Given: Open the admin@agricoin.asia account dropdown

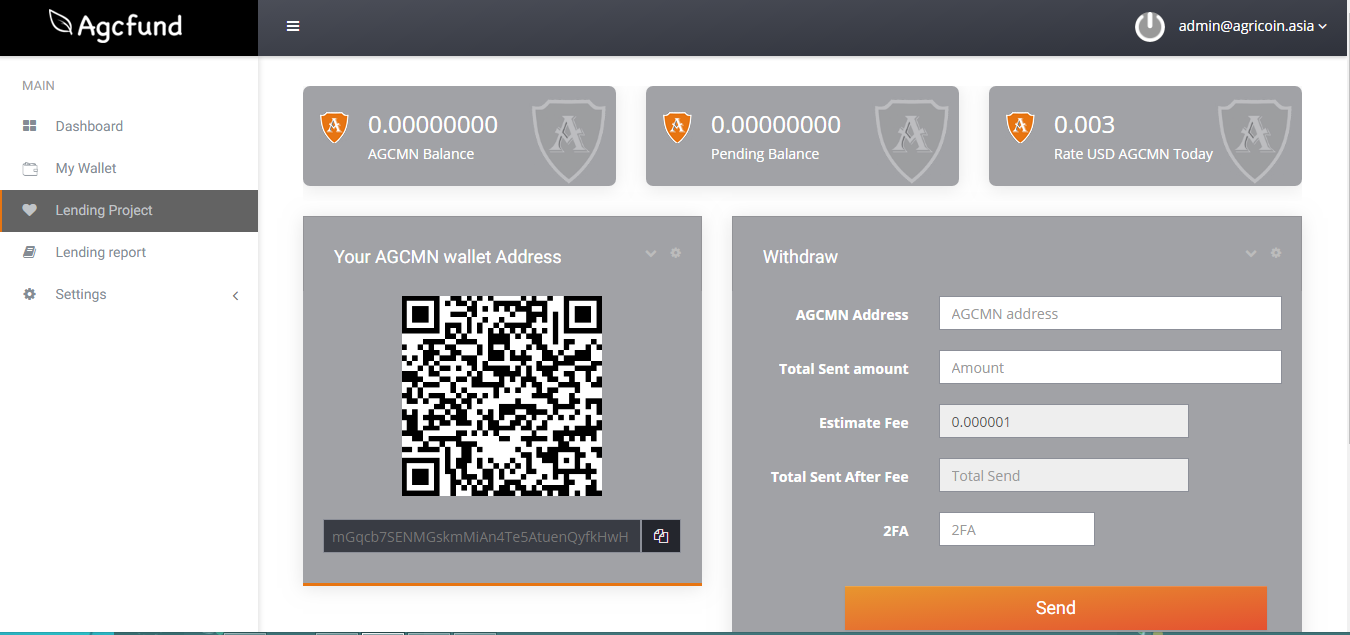Looking at the screenshot, I should pos(1252,27).
